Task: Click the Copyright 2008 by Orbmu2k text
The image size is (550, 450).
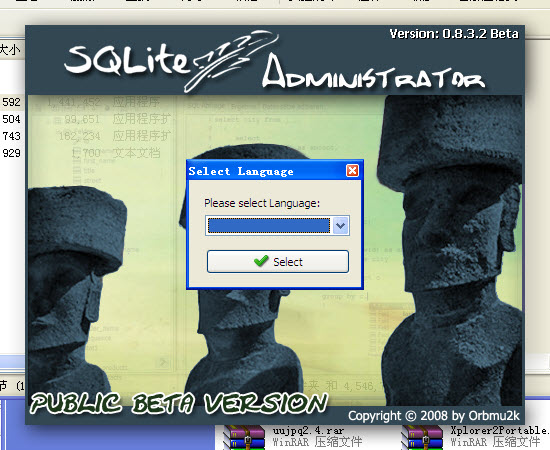Action: pyautogui.click(x=434, y=416)
